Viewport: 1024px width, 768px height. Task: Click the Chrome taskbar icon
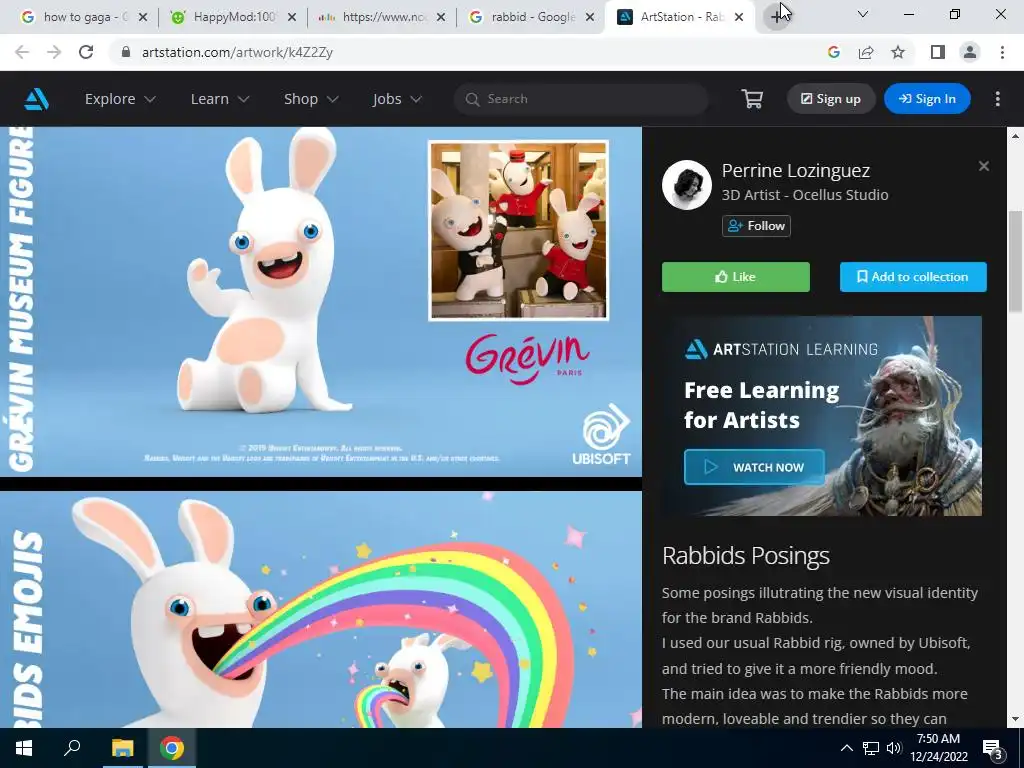(172, 748)
